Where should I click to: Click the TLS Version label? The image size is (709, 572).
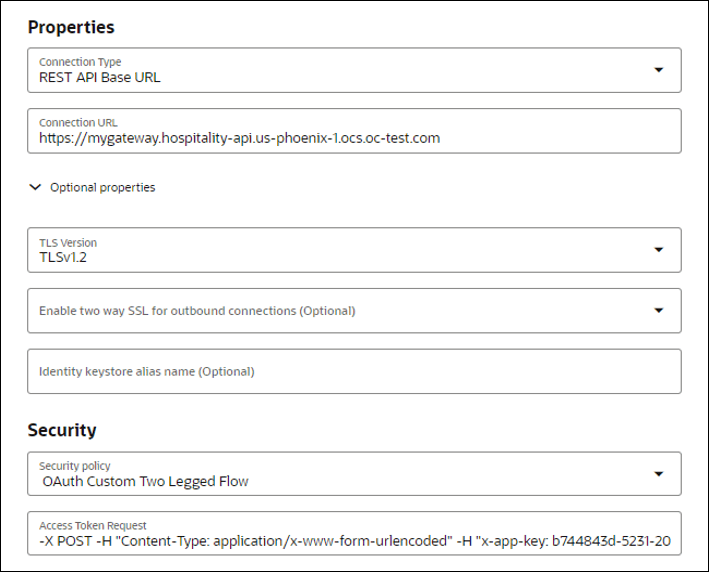tap(68, 243)
